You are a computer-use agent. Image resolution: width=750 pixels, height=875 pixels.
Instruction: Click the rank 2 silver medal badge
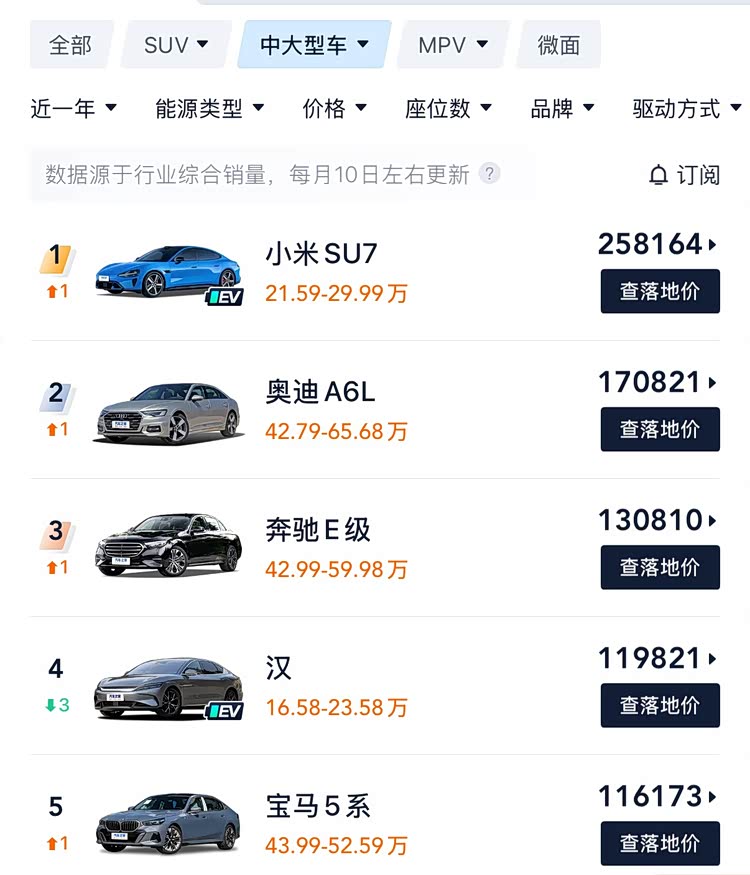click(x=55, y=395)
